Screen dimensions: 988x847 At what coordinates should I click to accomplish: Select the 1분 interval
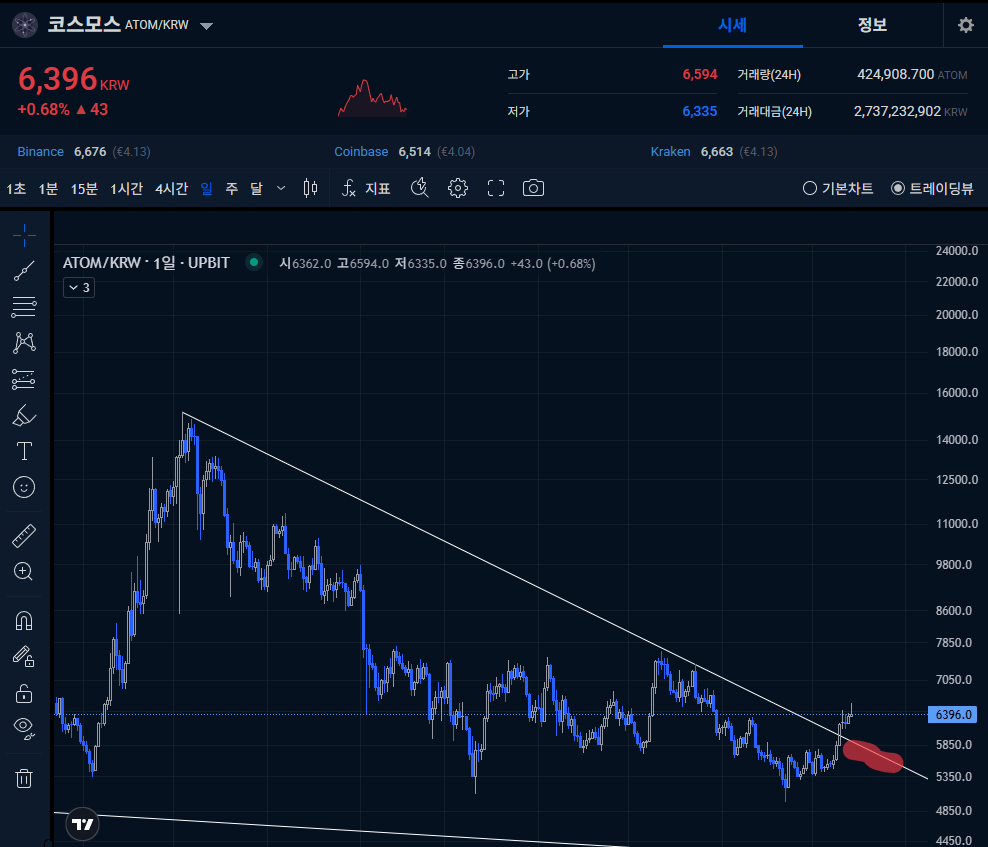pos(48,188)
